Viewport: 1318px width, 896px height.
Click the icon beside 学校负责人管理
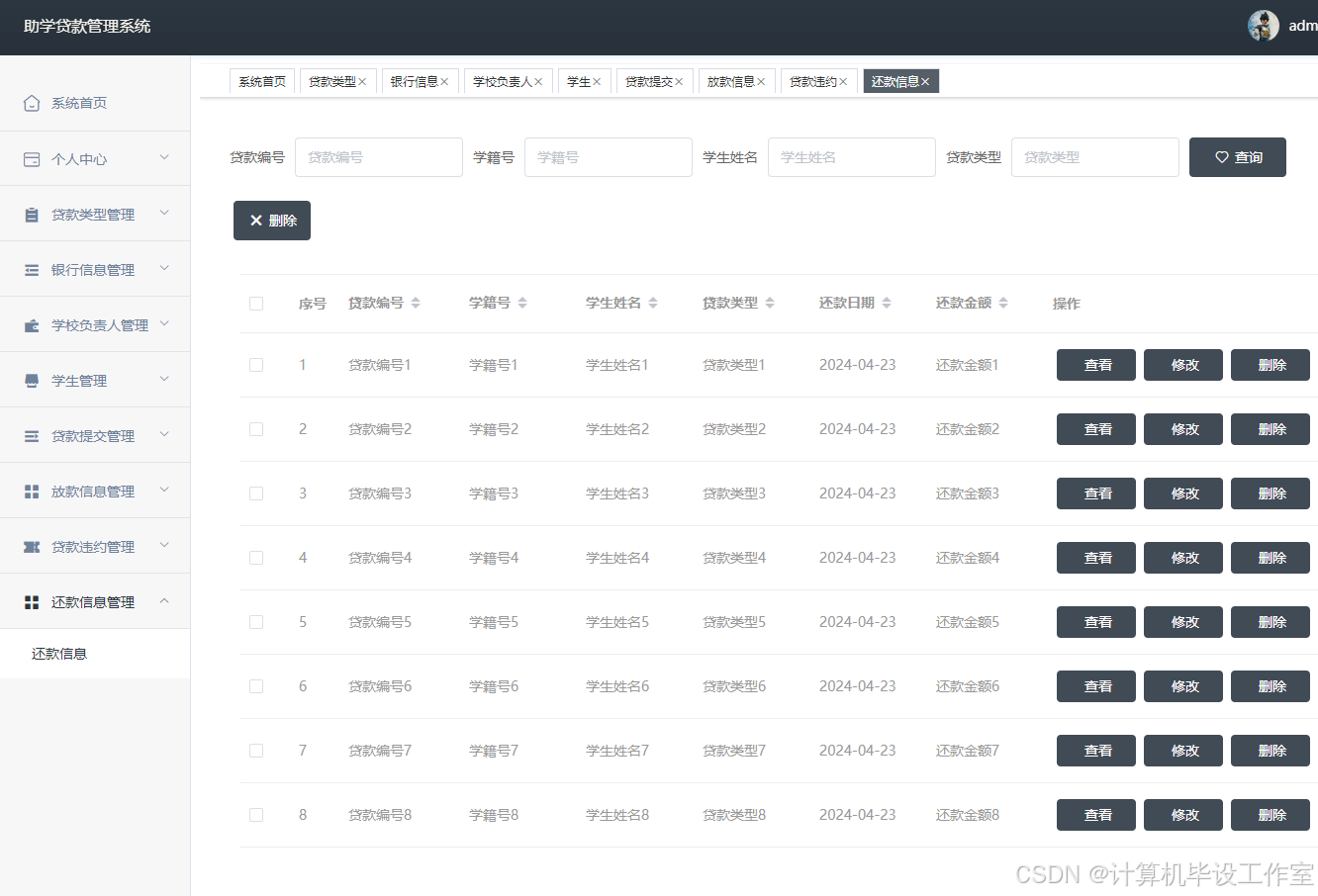(x=32, y=325)
